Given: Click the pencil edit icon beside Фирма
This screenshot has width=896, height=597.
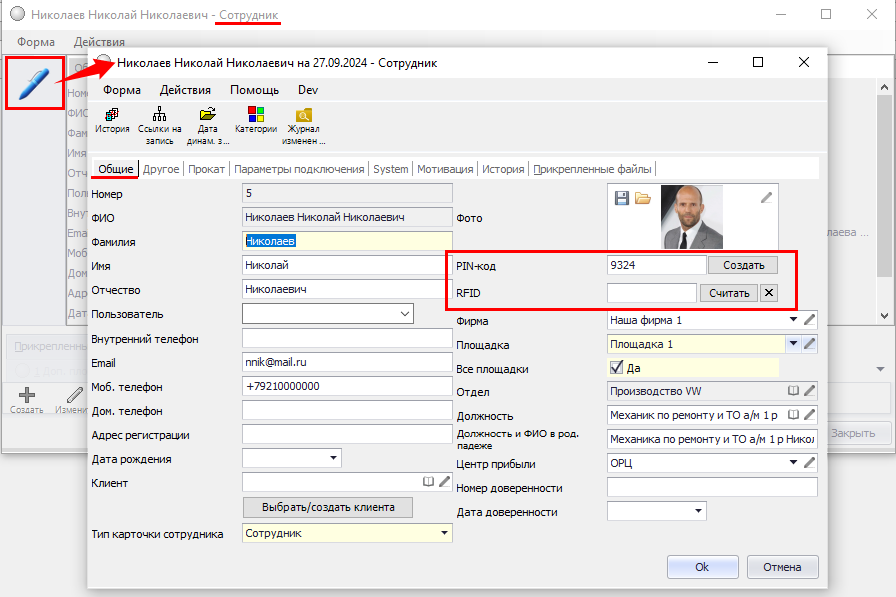Looking at the screenshot, I should (810, 320).
